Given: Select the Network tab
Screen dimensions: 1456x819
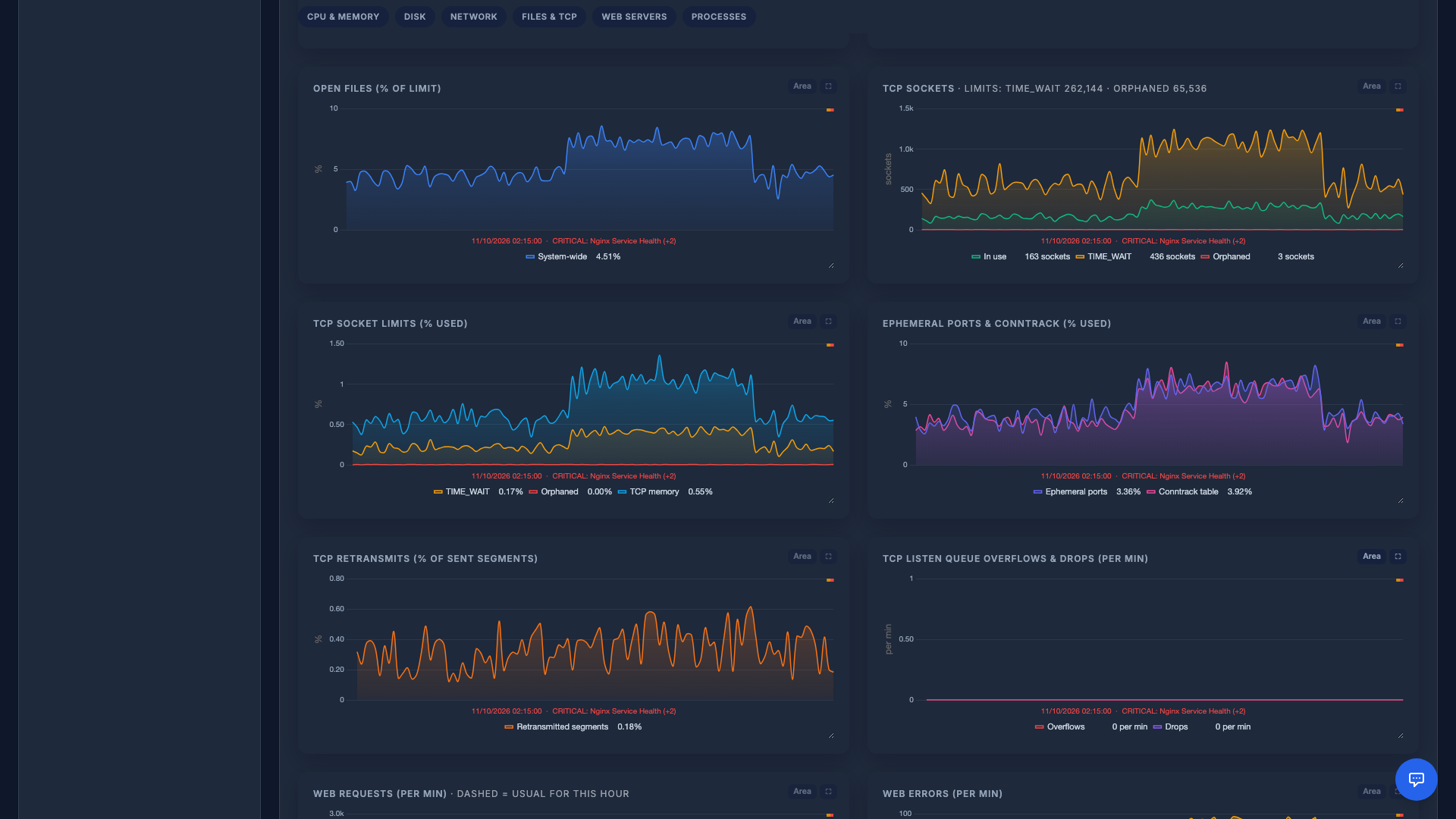Looking at the screenshot, I should tap(474, 17).
